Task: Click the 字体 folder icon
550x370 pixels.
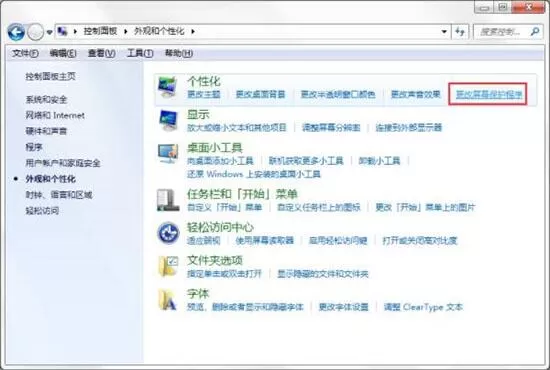Action: click(167, 300)
